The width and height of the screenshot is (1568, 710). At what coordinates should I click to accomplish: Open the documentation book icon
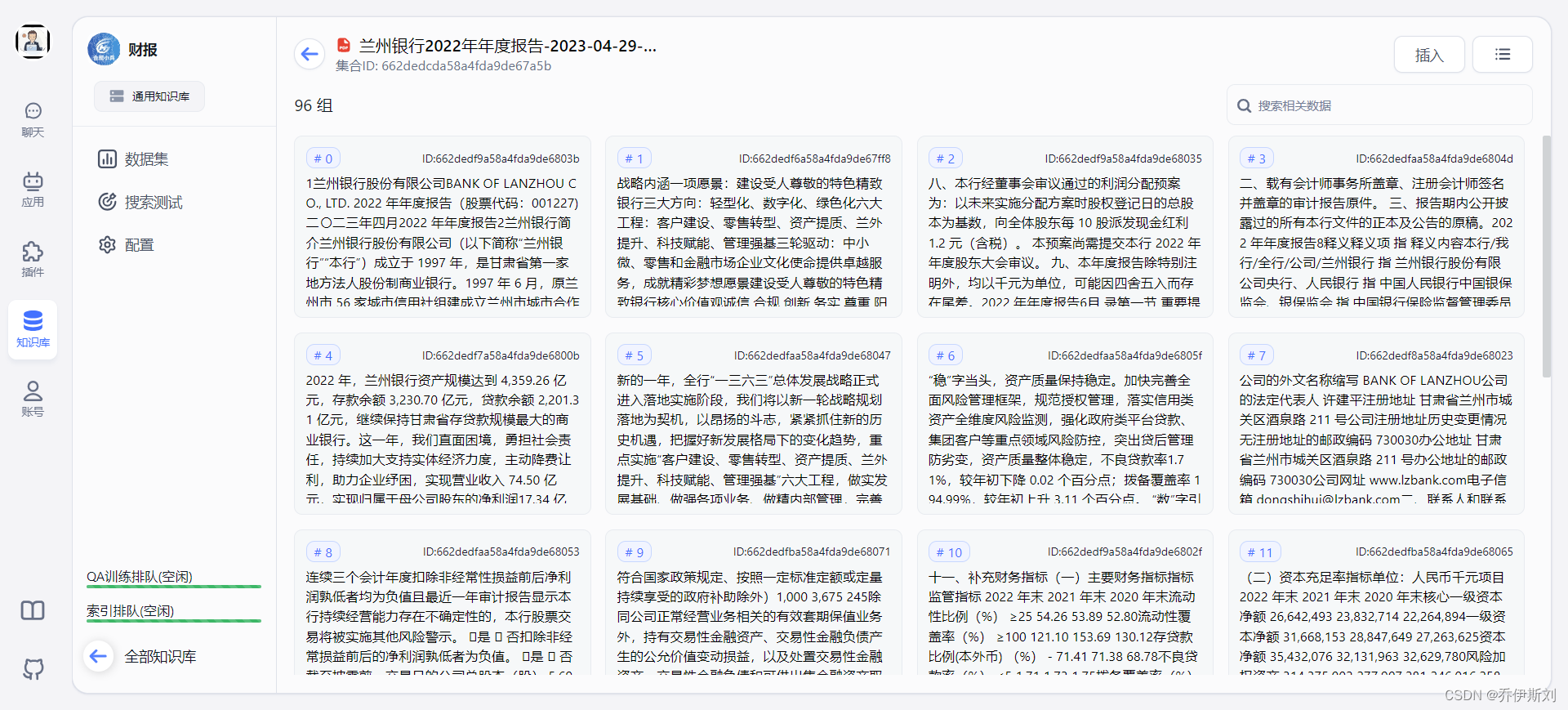(x=33, y=610)
